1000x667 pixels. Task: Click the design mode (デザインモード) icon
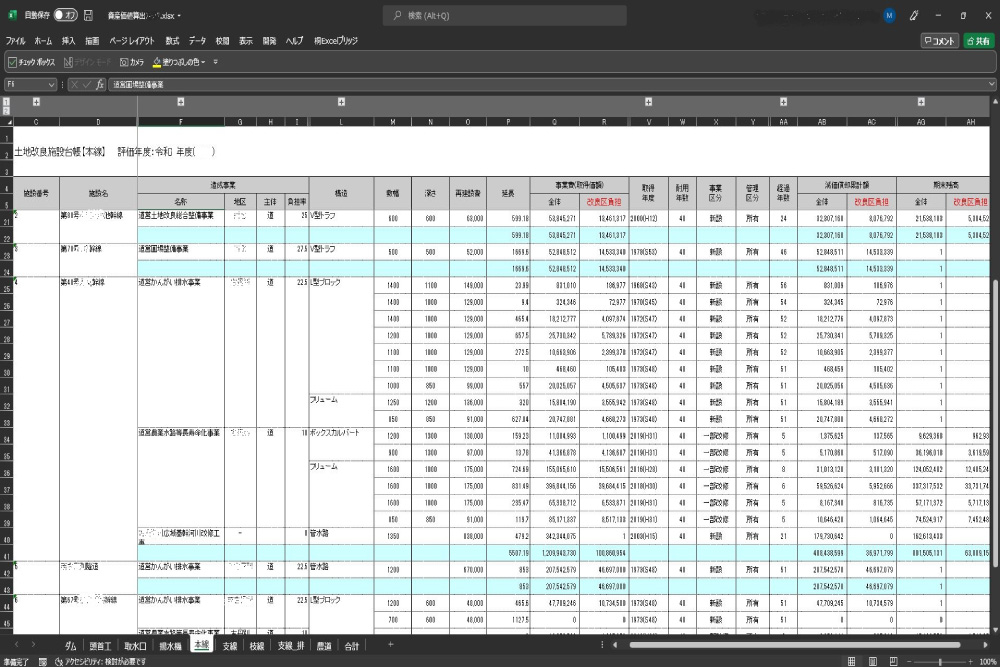pyautogui.click(x=68, y=62)
